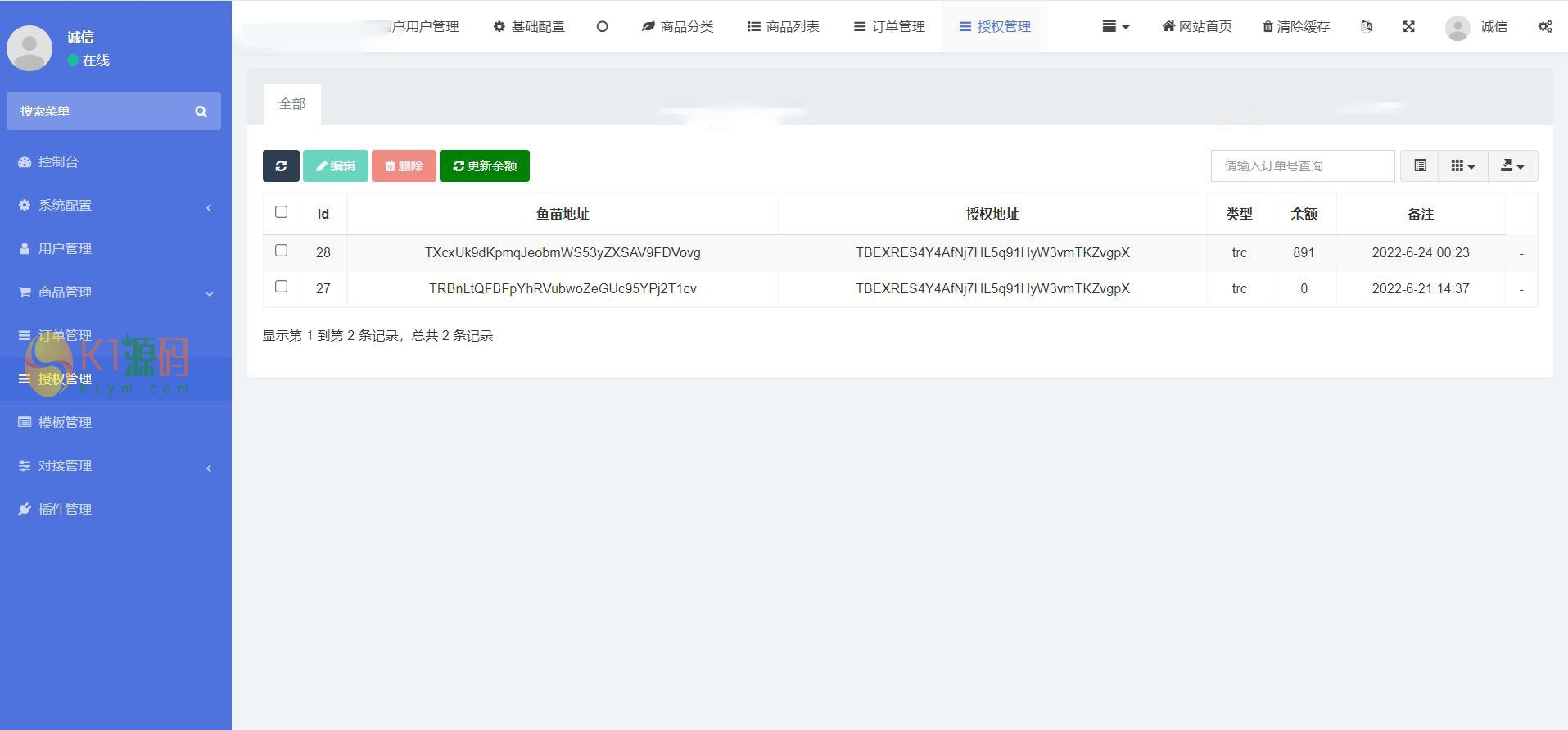Open the 诚信 user profile menu
The height and width of the screenshot is (730, 1568).
pos(1476,27)
